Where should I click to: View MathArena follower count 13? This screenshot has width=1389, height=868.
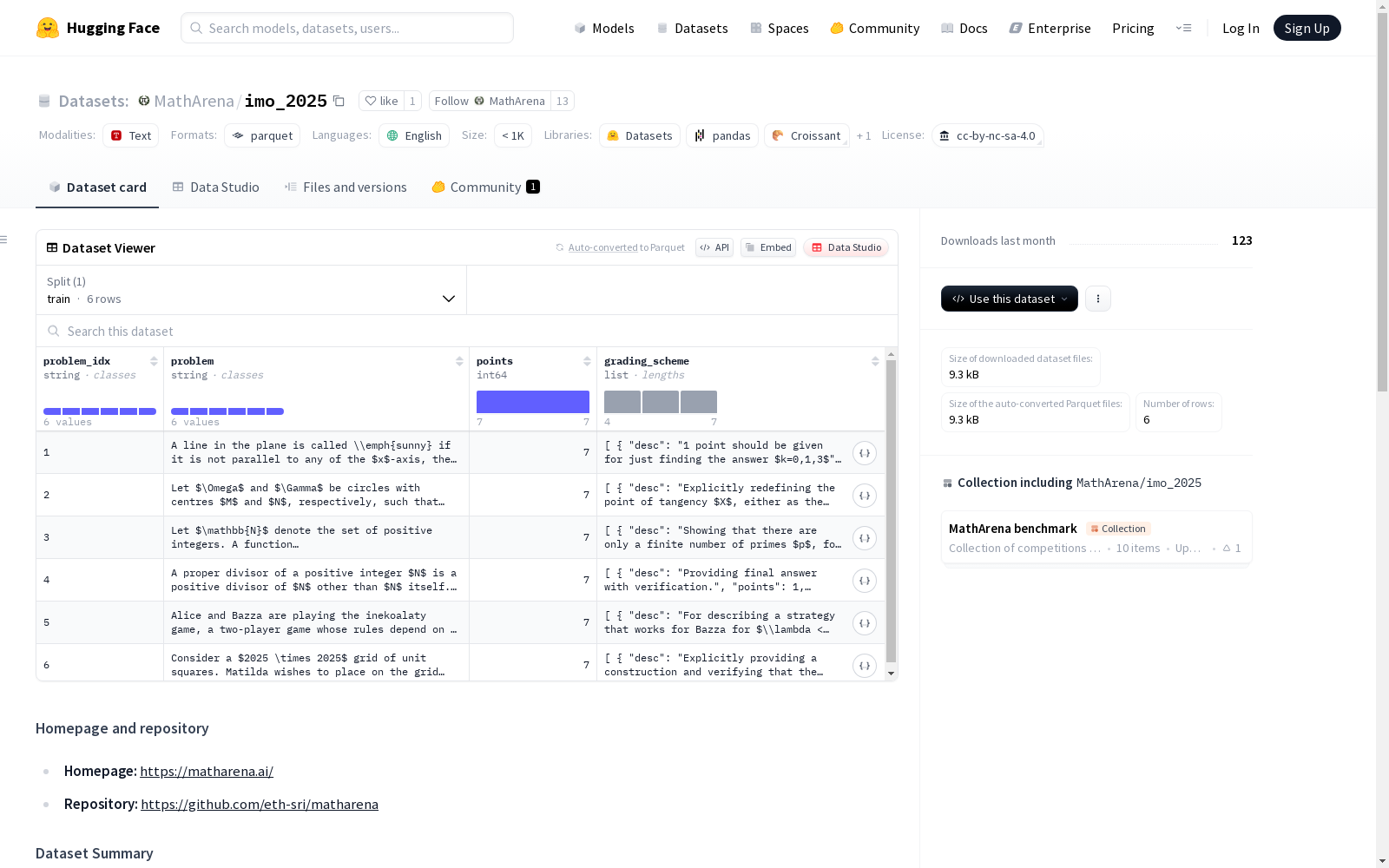pos(563,101)
